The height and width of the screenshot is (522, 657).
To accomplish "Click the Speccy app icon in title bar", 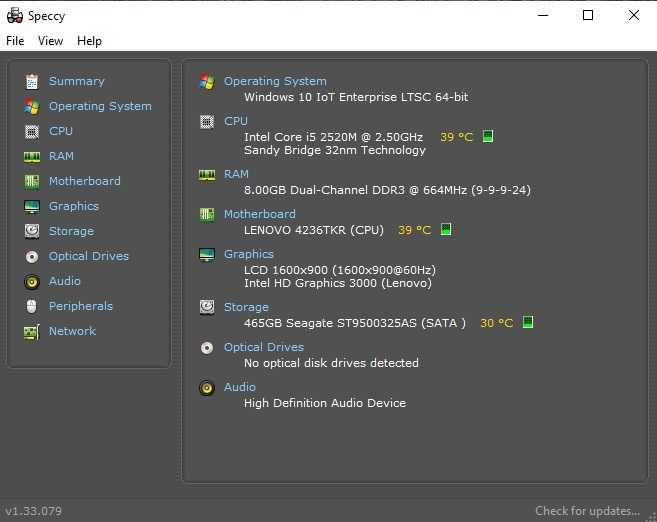I will 15,16.
